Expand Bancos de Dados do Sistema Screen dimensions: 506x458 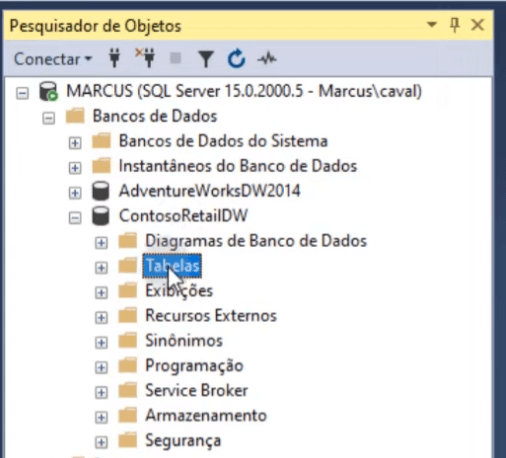click(x=75, y=143)
